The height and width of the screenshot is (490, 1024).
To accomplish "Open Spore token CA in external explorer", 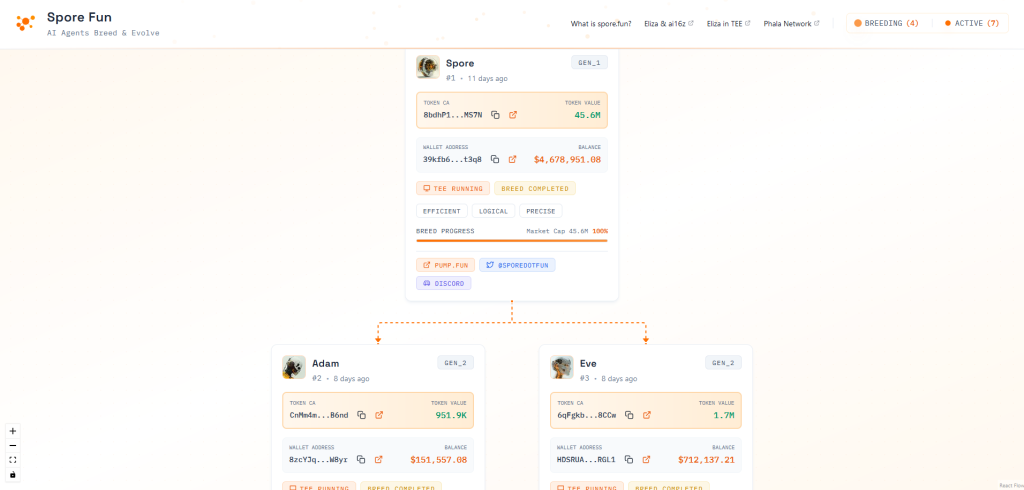I will pyautogui.click(x=513, y=115).
